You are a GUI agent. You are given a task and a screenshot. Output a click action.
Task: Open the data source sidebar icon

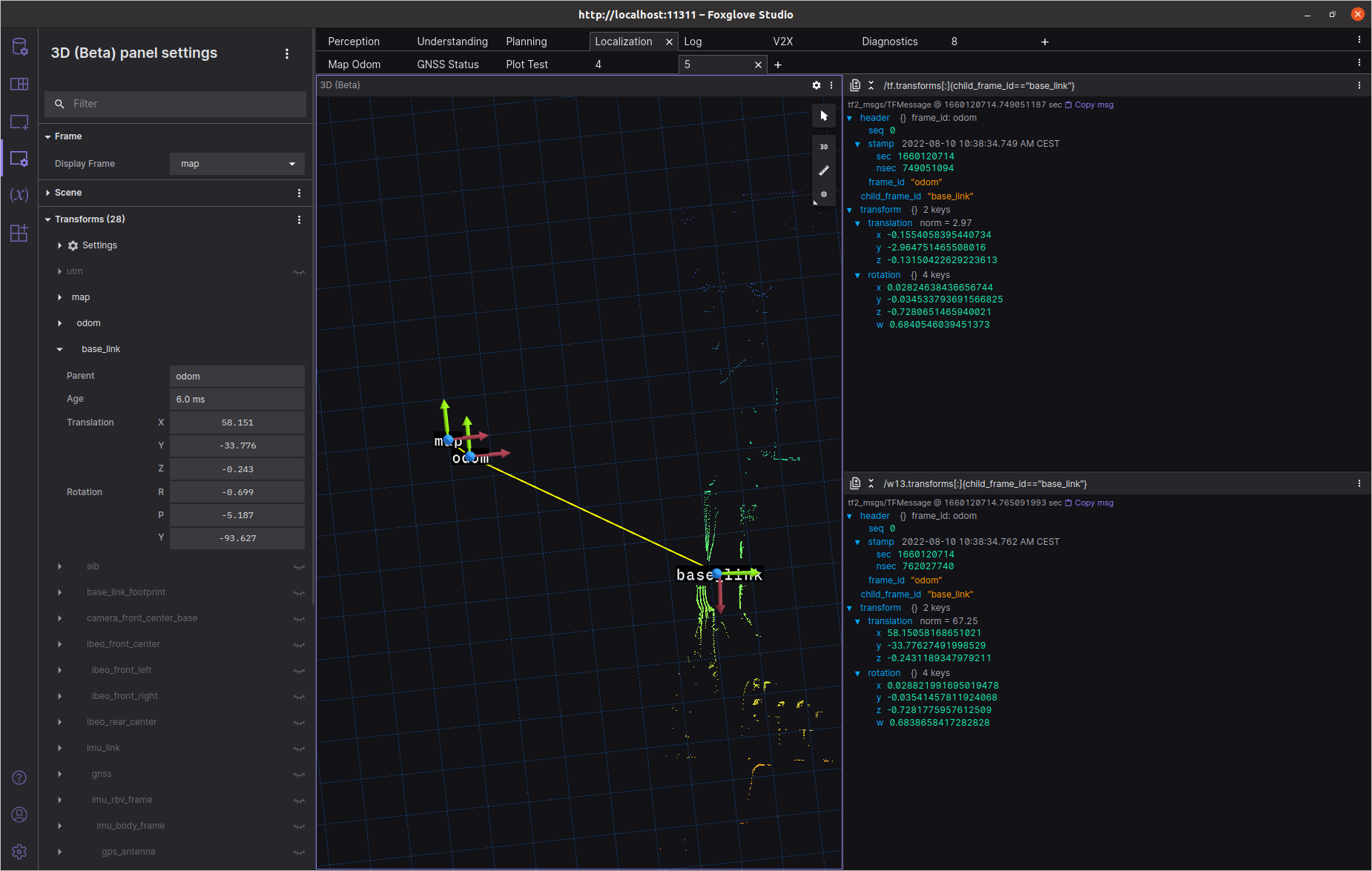pos(19,47)
